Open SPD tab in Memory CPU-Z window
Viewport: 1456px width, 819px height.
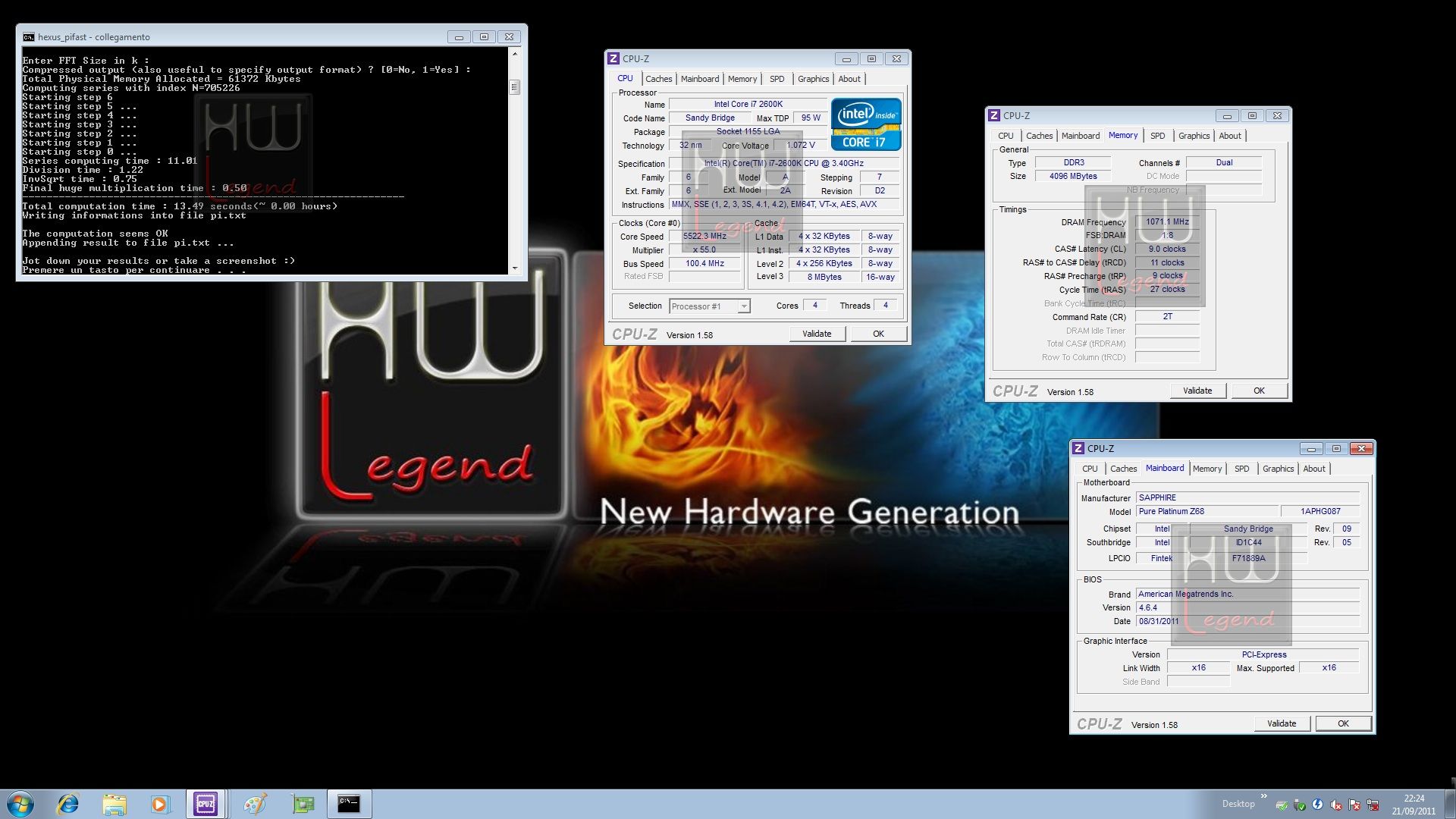1158,136
